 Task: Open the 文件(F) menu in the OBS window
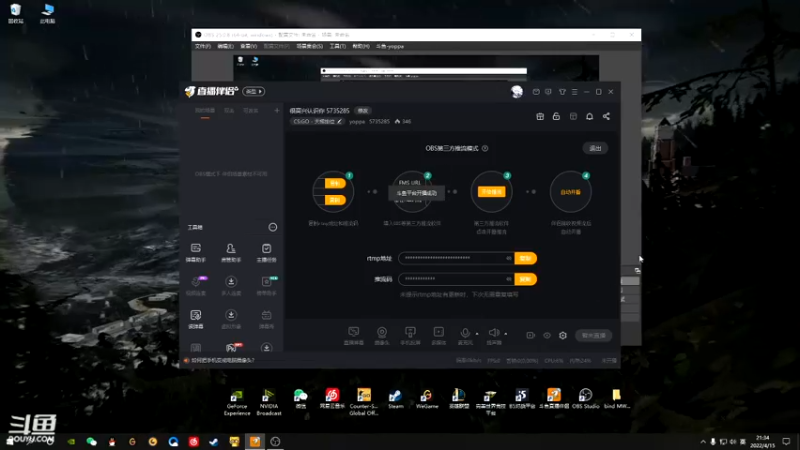(x=203, y=46)
